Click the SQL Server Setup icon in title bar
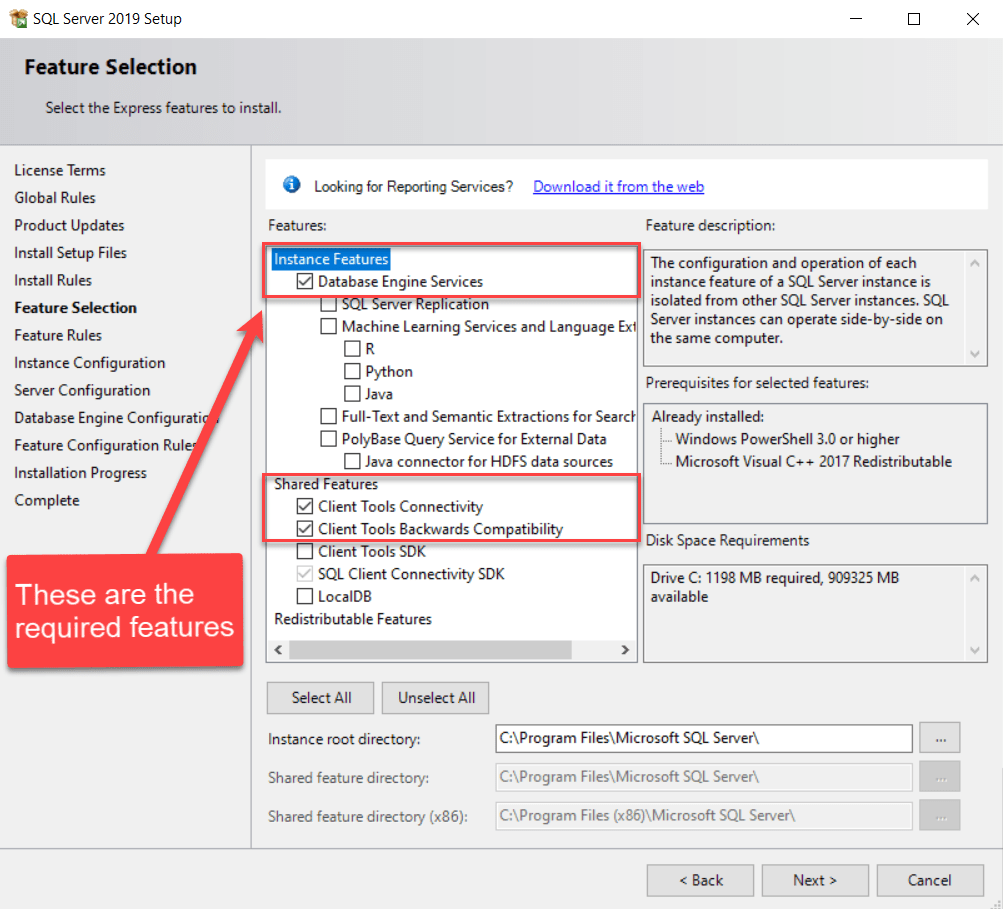The height and width of the screenshot is (909, 1003). pos(18,18)
